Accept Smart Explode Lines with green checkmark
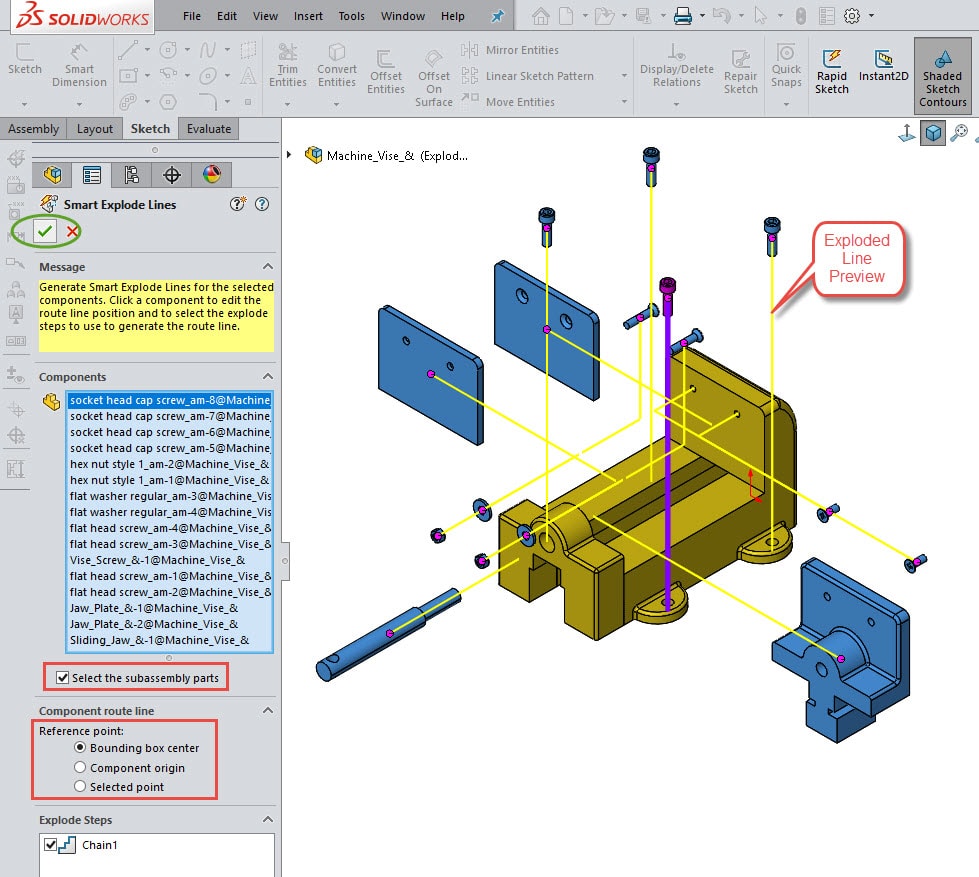 coord(45,232)
